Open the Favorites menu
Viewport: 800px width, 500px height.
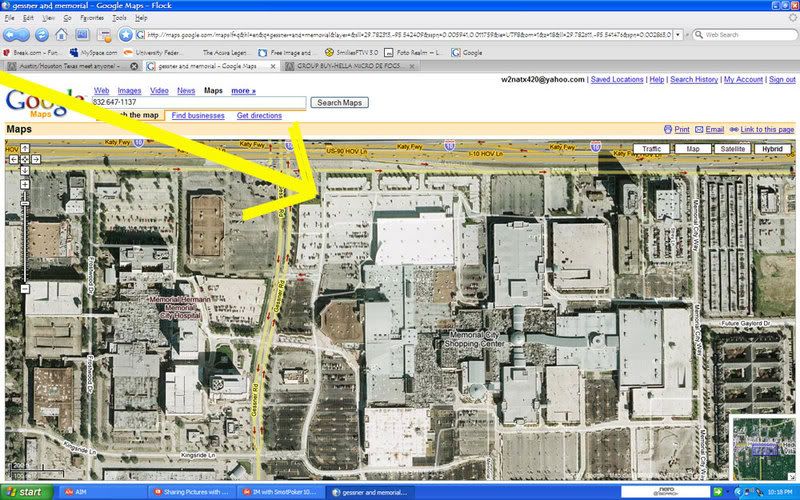coord(91,18)
